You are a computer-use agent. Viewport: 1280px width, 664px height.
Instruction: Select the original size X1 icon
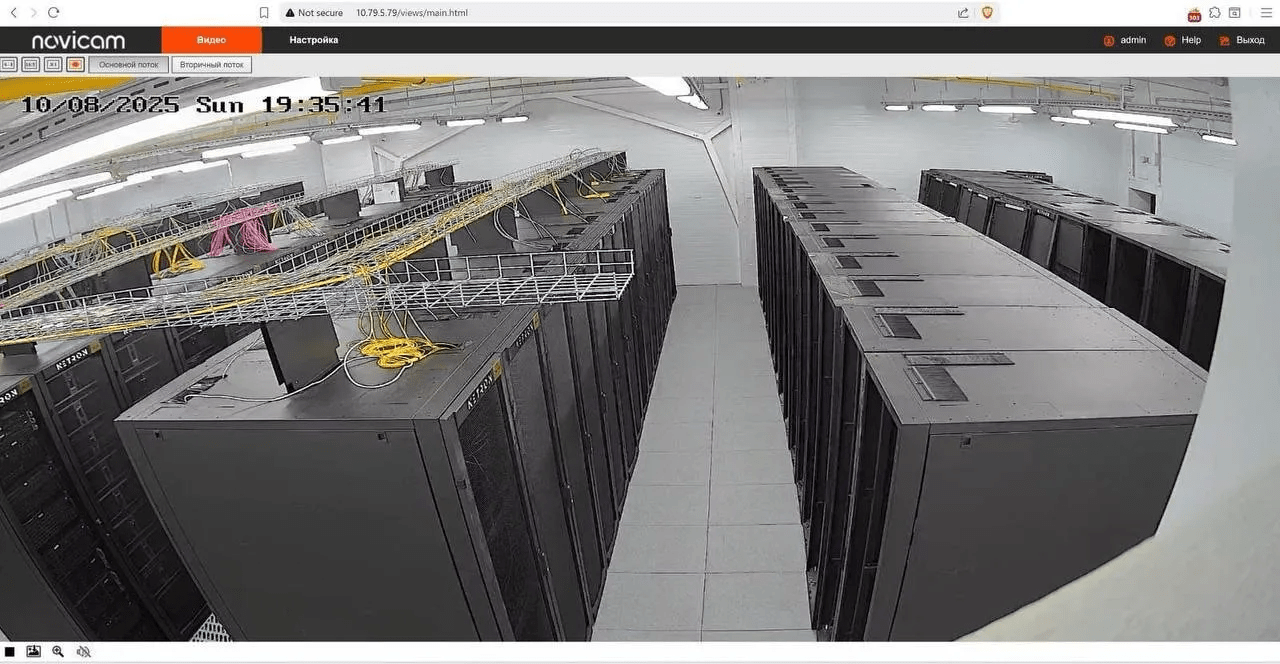53,65
